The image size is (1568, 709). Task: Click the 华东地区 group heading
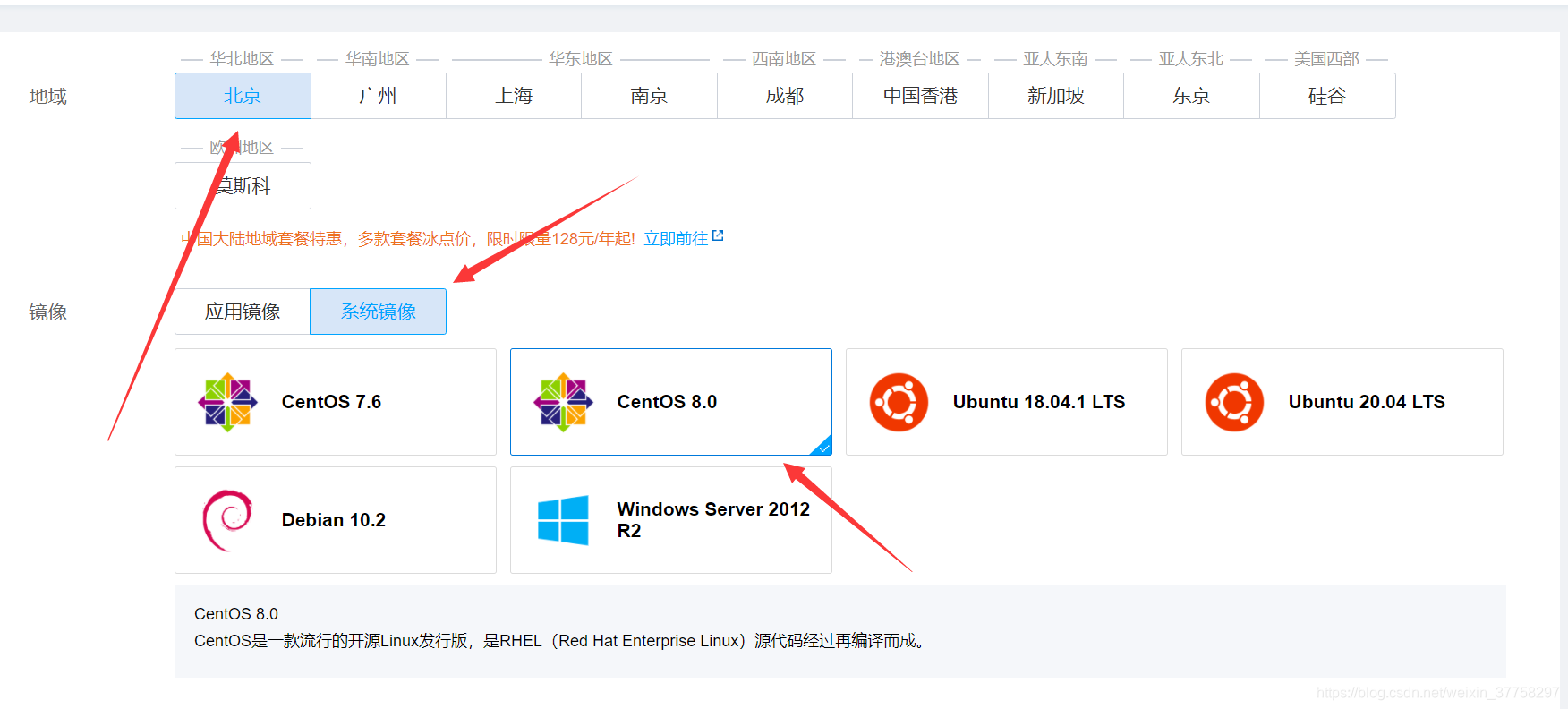tap(581, 59)
